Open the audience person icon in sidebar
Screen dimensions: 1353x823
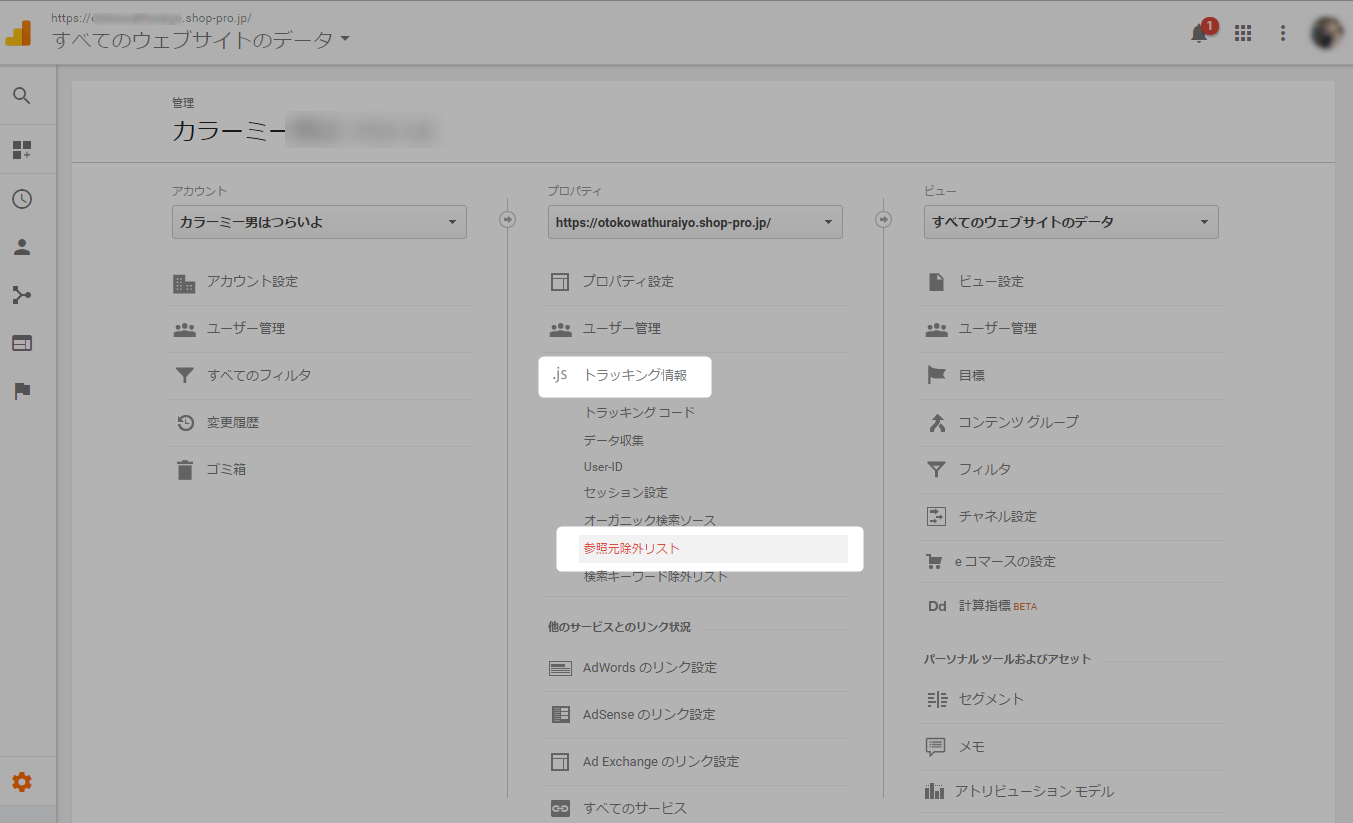pos(21,247)
